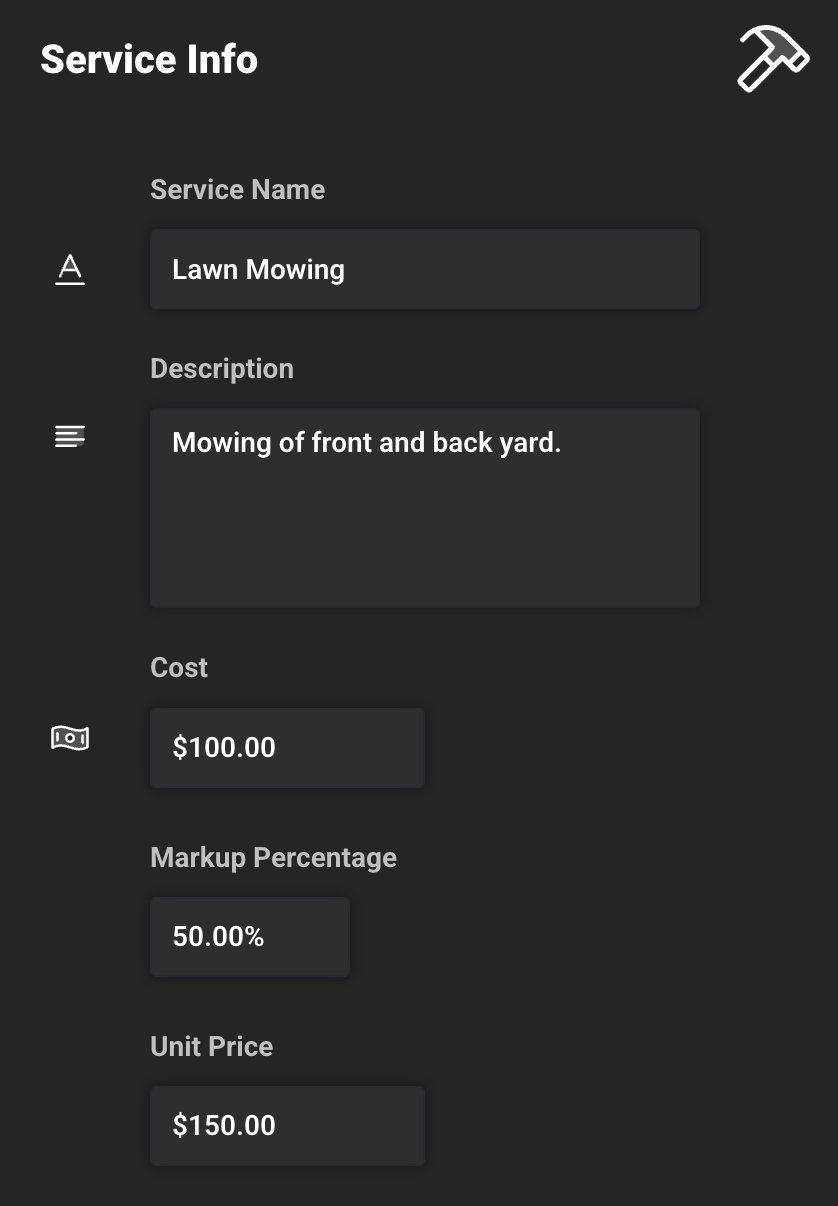Click the text-lines icon beside the Description box
Viewport: 838px width, 1206px height.
69,436
